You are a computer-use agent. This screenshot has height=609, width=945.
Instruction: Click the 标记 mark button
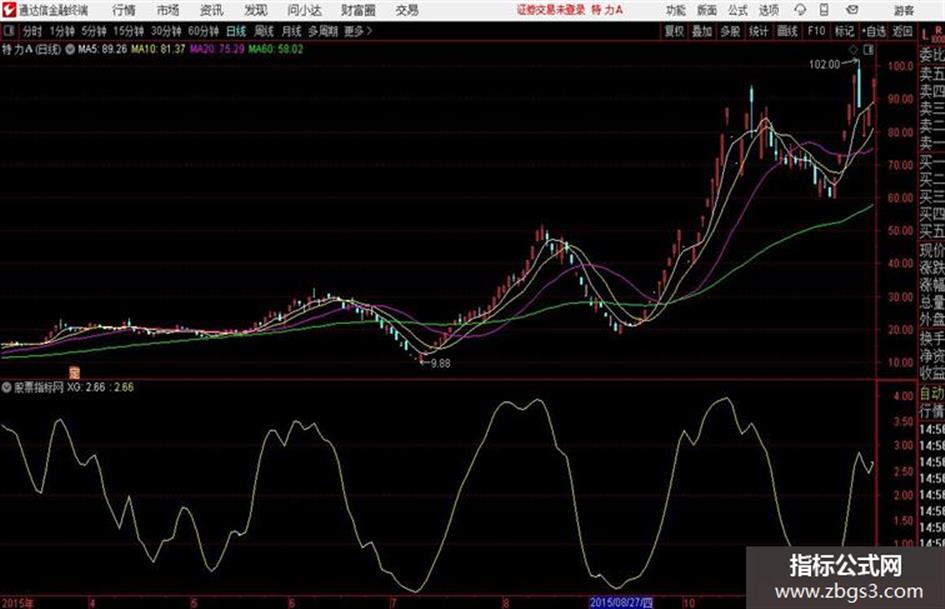844,31
